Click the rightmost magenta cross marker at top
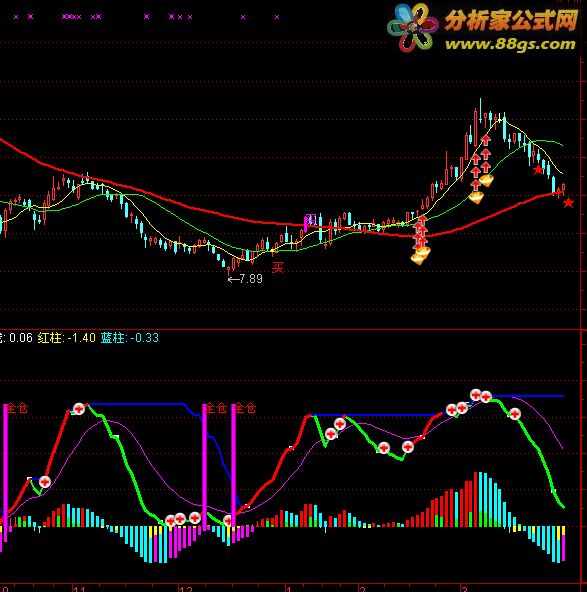 point(277,17)
